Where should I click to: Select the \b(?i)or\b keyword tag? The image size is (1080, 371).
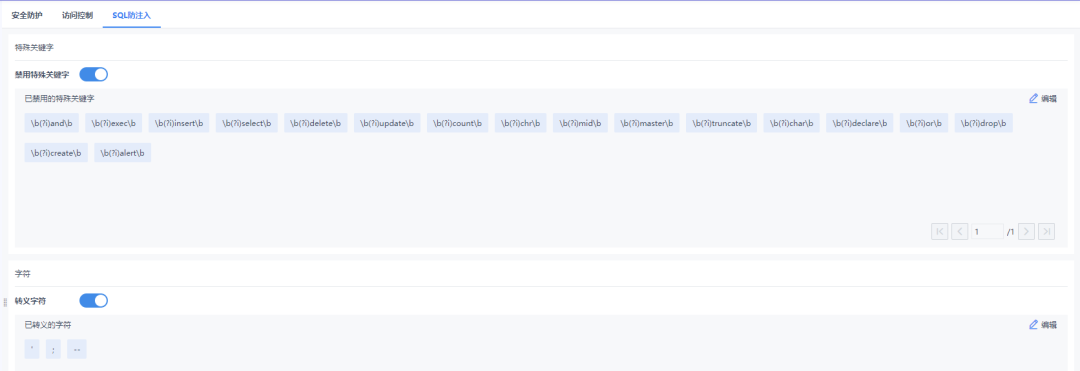(x=924, y=123)
